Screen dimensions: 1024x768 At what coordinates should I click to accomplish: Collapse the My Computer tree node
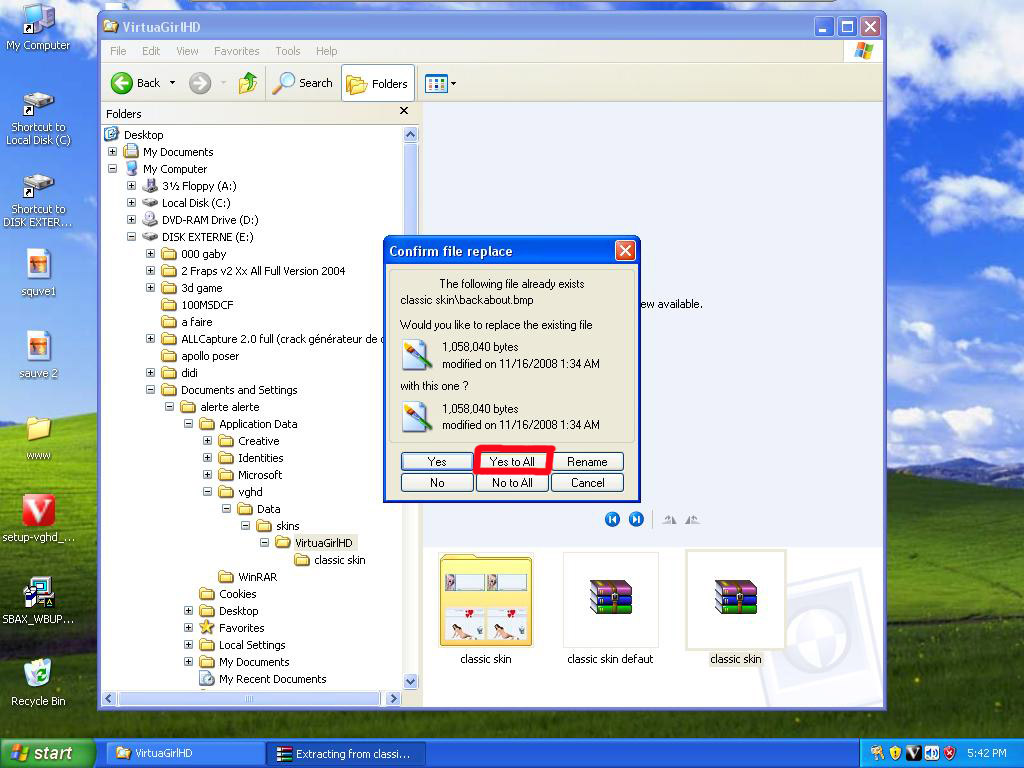[112, 168]
